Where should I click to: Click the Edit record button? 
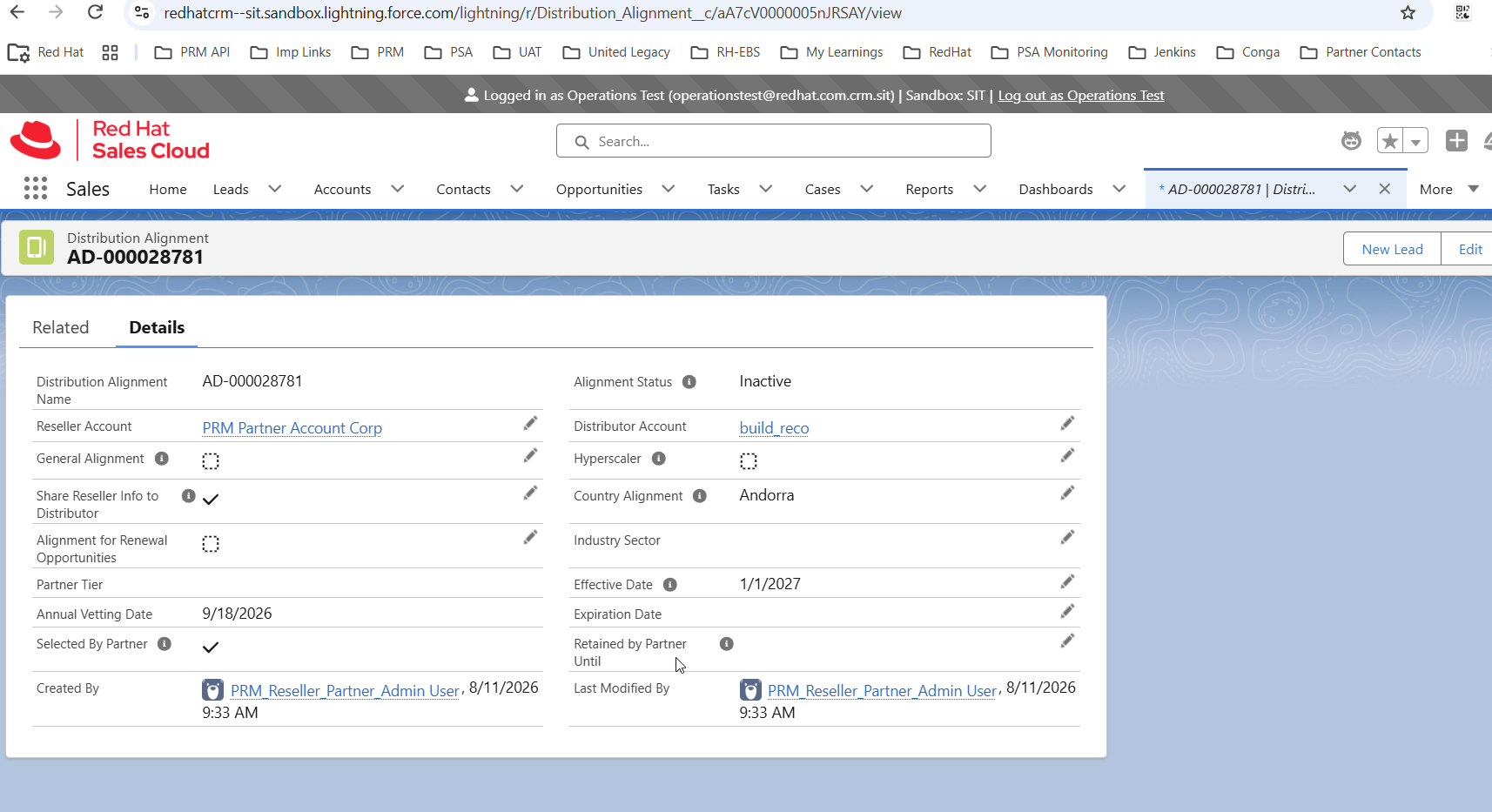point(1469,249)
